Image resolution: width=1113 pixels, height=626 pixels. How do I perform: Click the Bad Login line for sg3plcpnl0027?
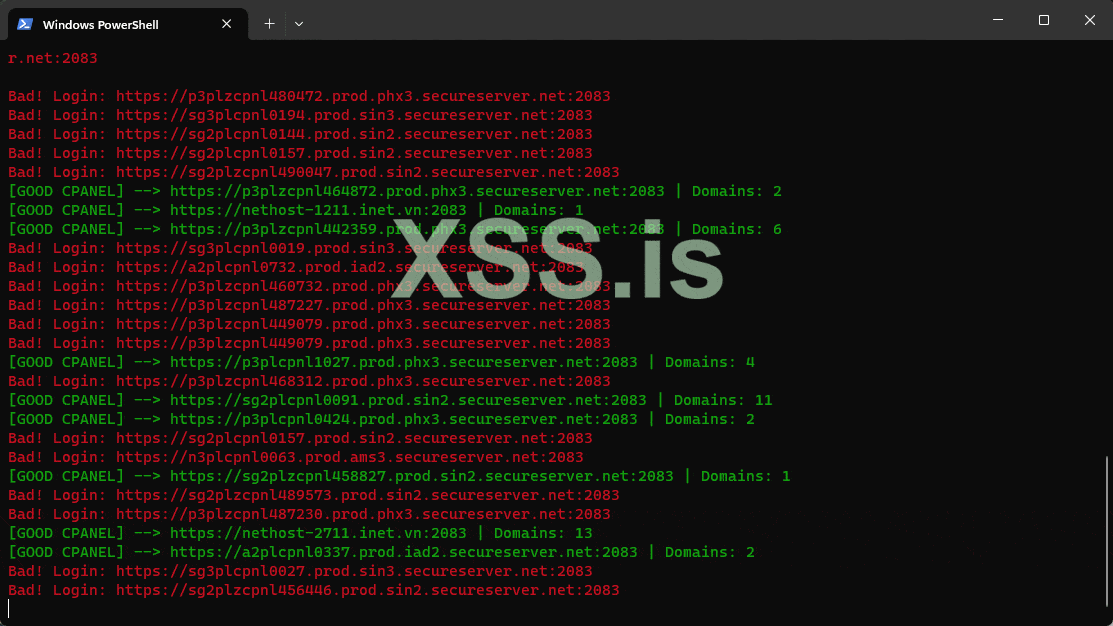point(300,571)
